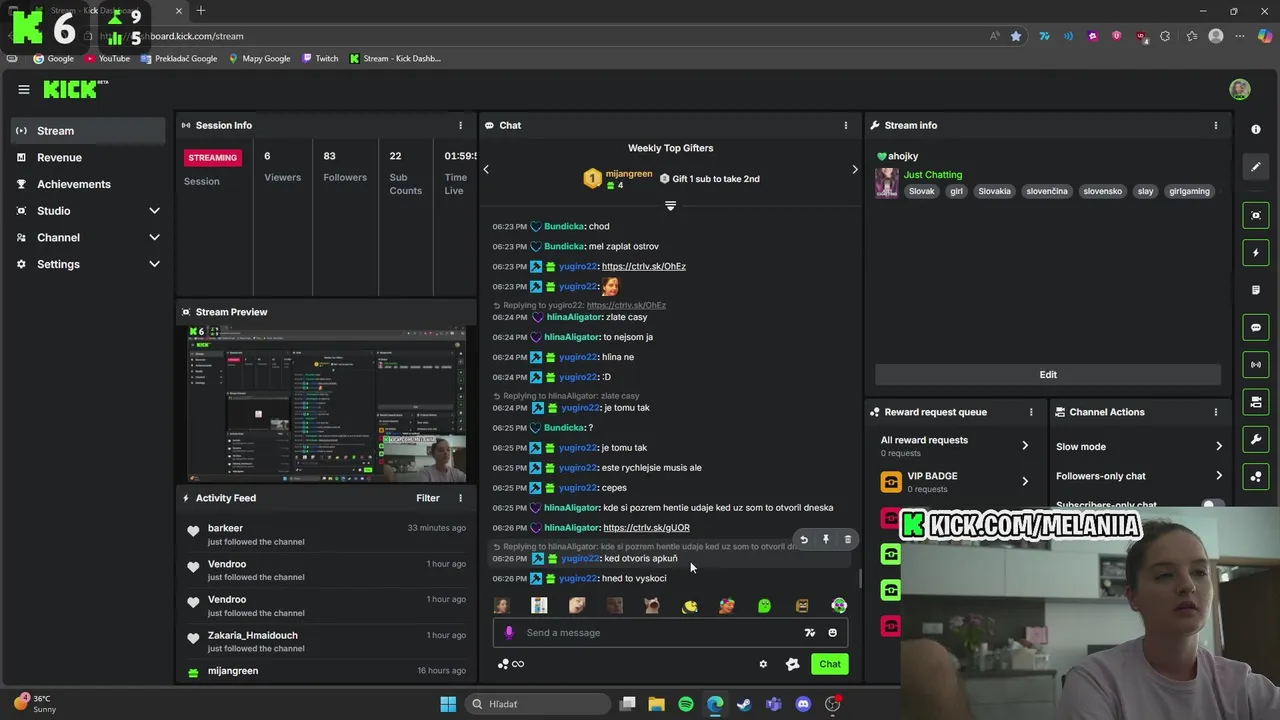
Task: Click the splat-shaped icon next to Chat button
Action: 792,664
